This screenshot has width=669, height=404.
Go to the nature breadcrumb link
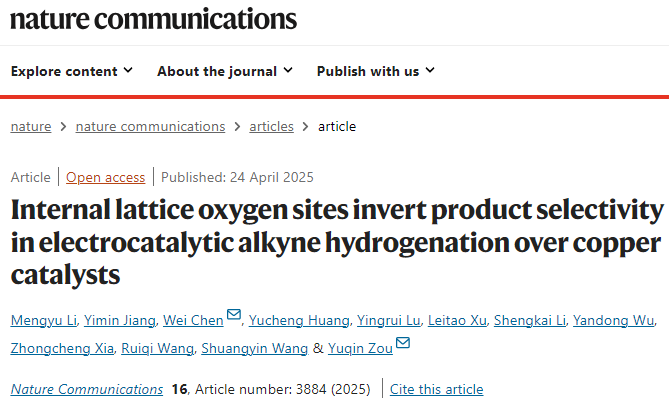tap(31, 127)
